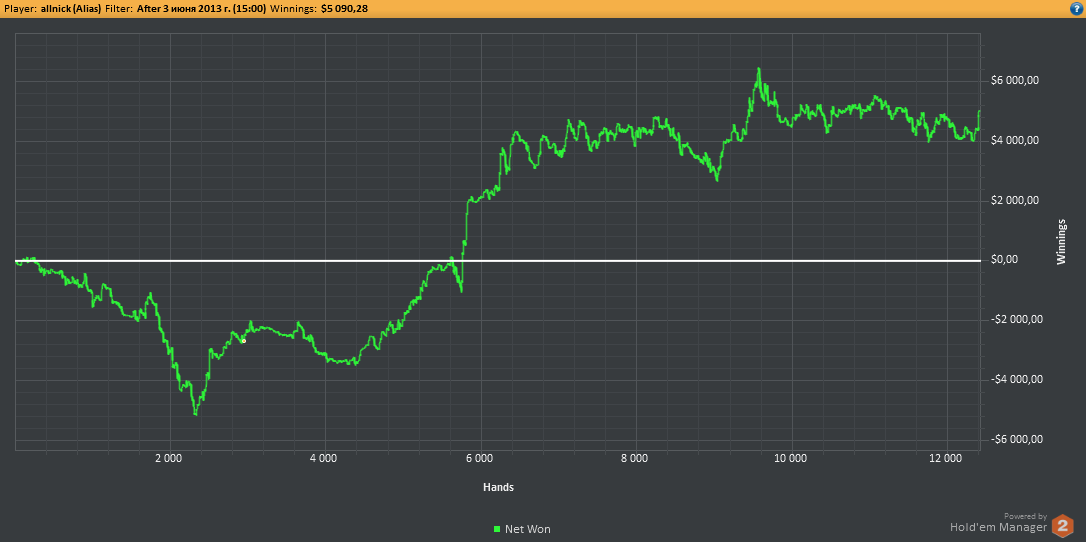Select the yellow marker dot on the graph line
Image resolution: width=1086 pixels, height=542 pixels.
pos(243,341)
